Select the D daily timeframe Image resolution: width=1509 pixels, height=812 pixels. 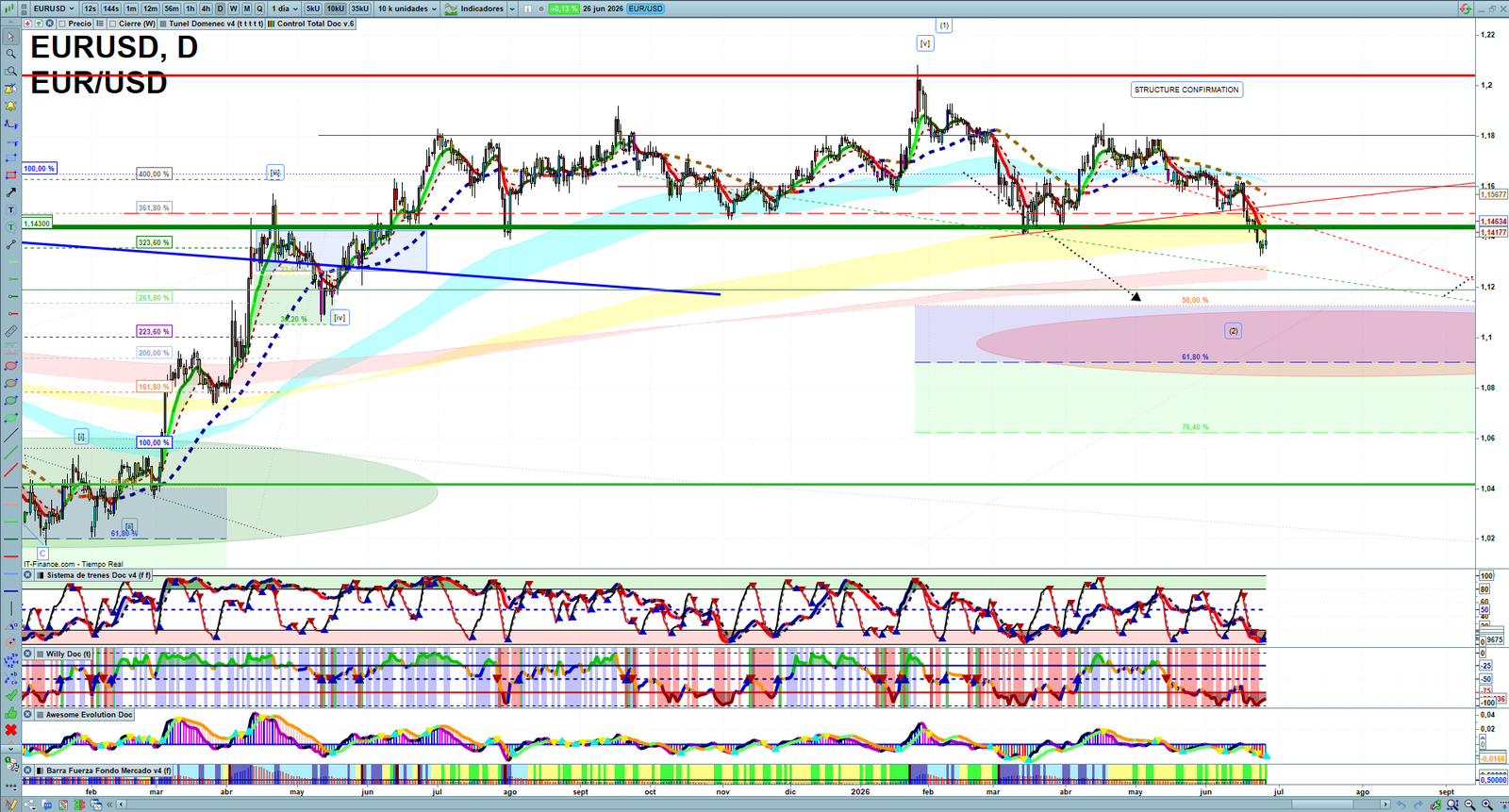click(x=220, y=8)
